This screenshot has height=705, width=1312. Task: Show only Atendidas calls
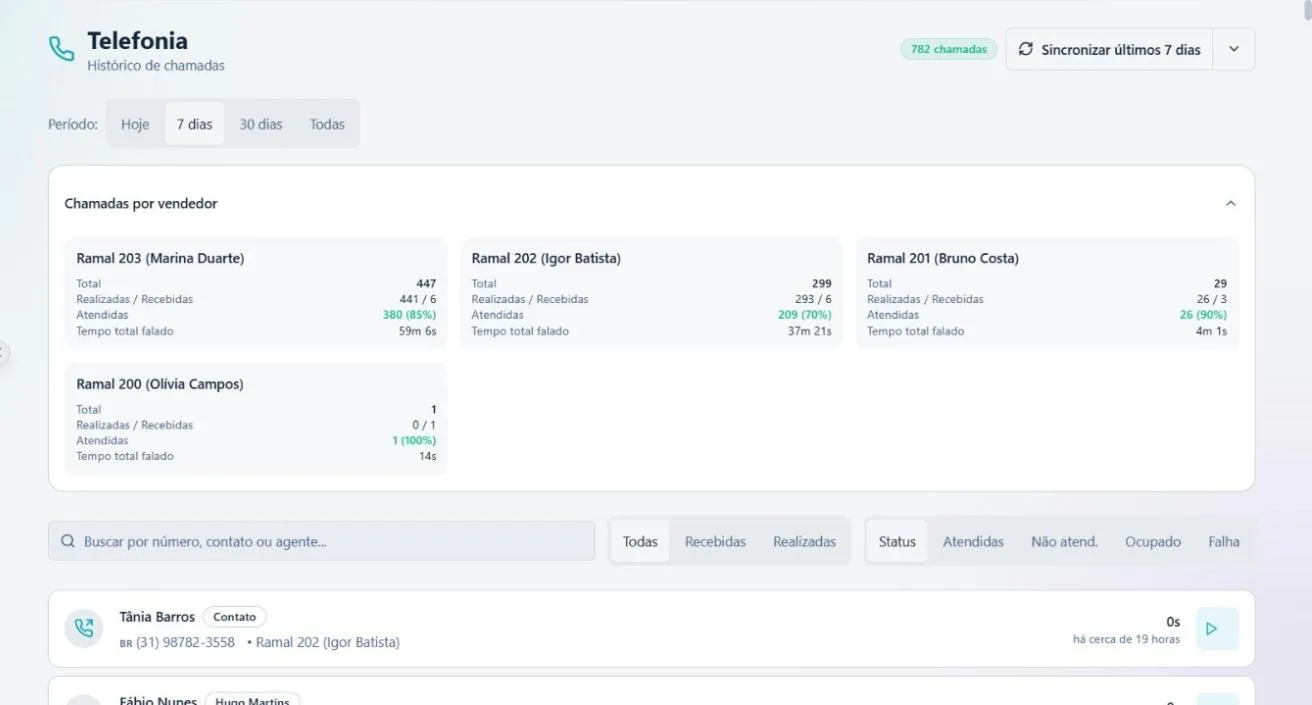[973, 541]
